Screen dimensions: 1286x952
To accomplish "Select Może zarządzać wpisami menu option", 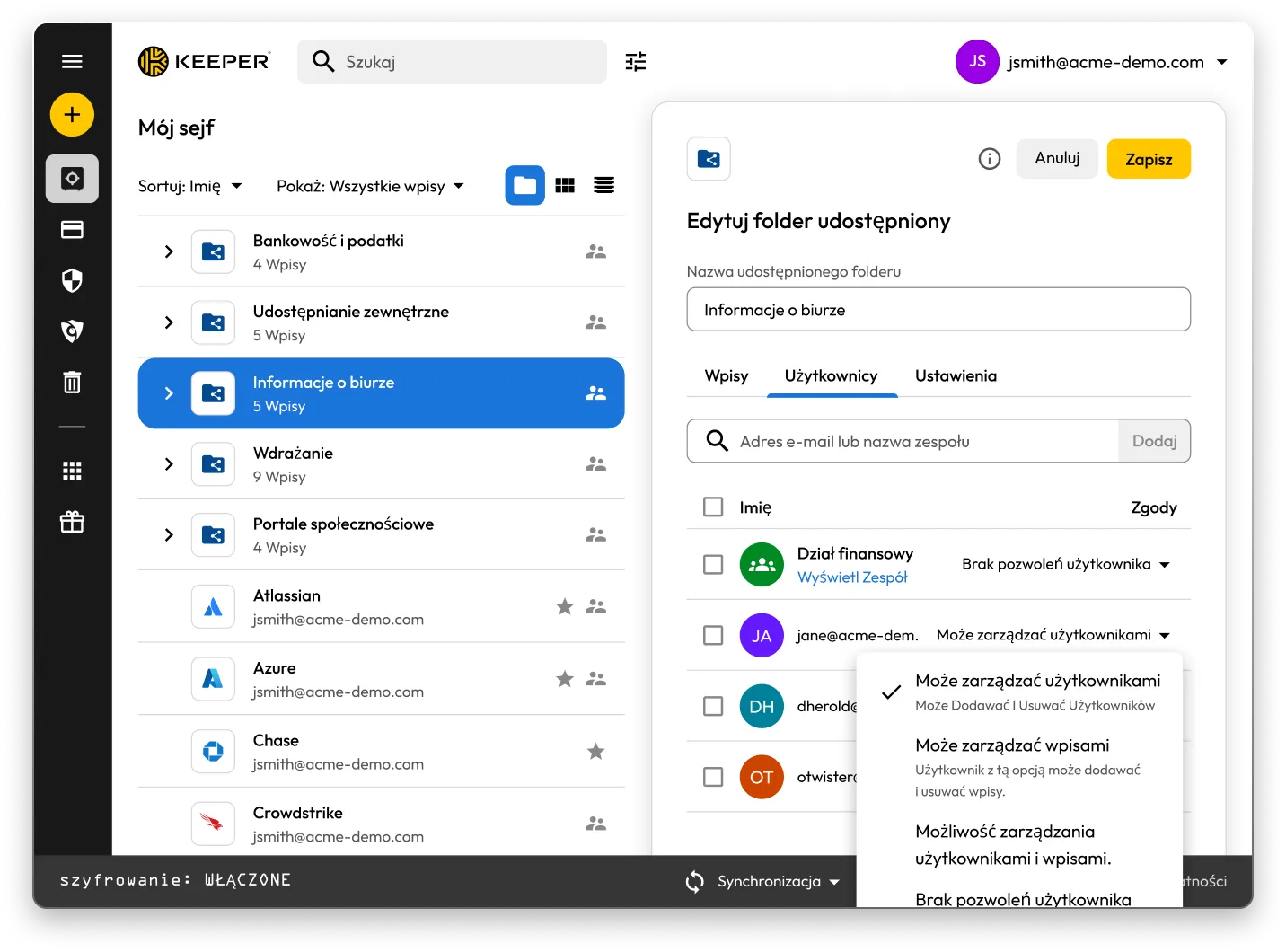I will point(1020,768).
